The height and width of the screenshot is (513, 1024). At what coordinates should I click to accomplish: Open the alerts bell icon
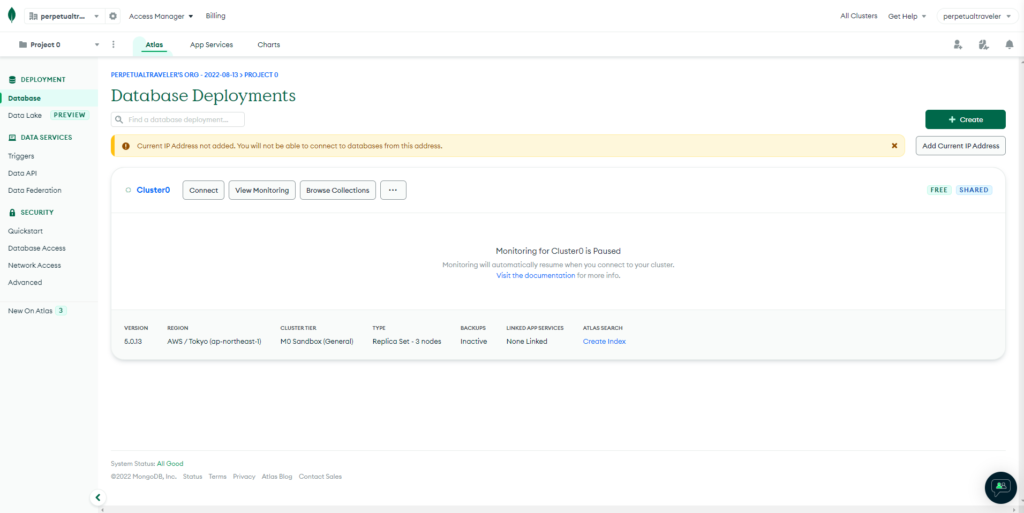click(x=1010, y=44)
